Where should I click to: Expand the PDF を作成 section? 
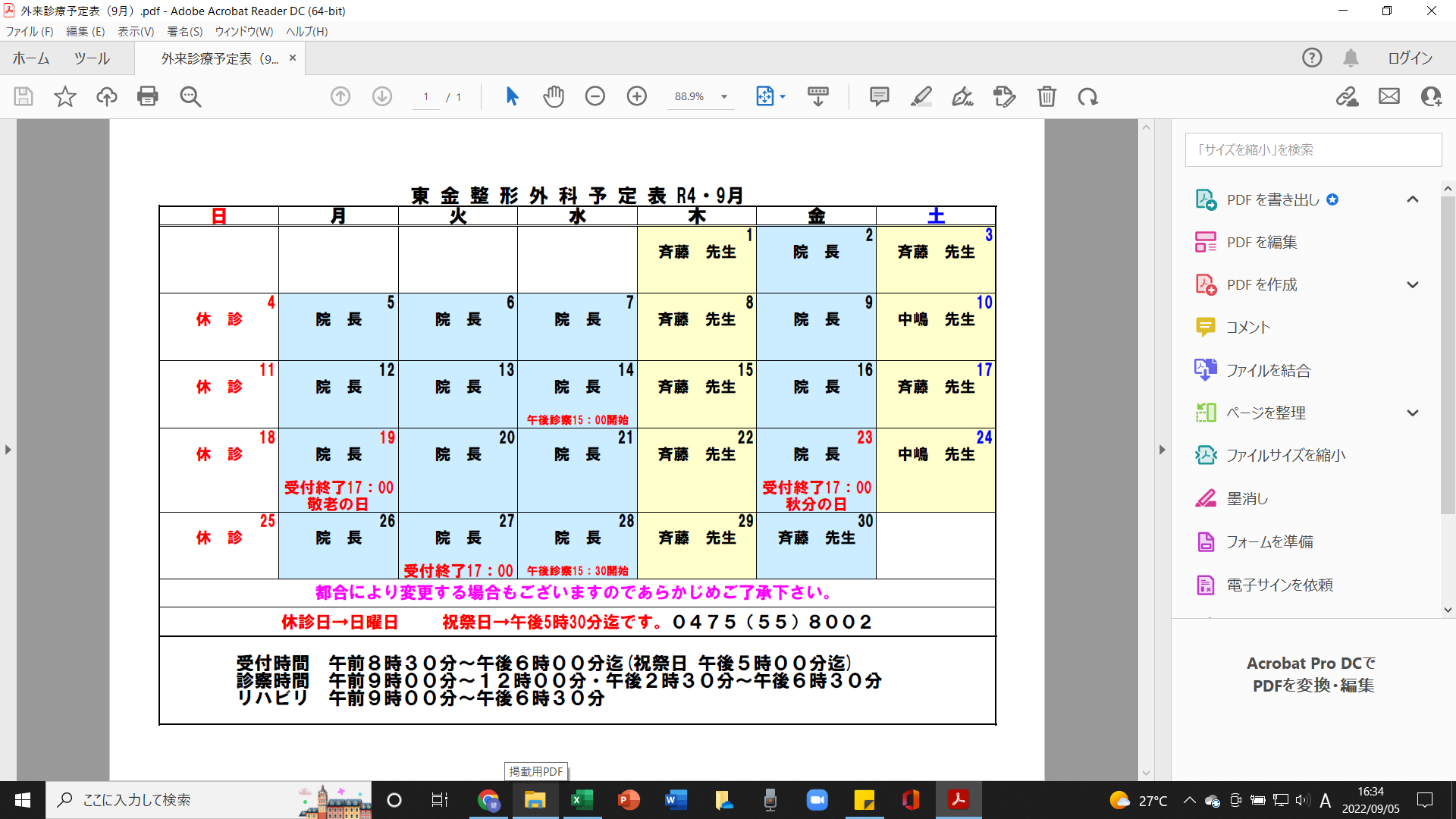(x=1412, y=285)
